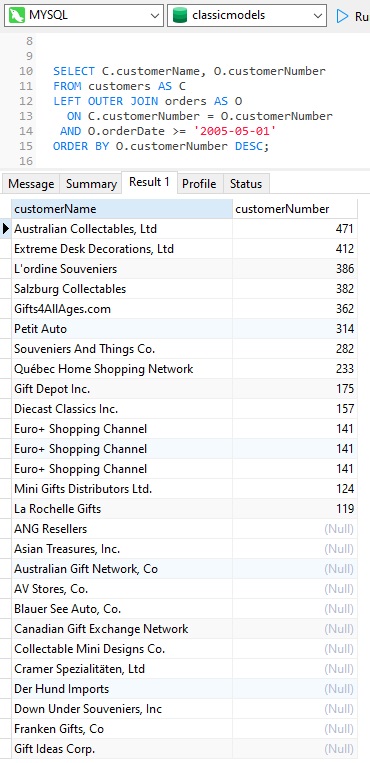Click the customerNumber column header
This screenshot has width=370, height=763.
pos(295,209)
